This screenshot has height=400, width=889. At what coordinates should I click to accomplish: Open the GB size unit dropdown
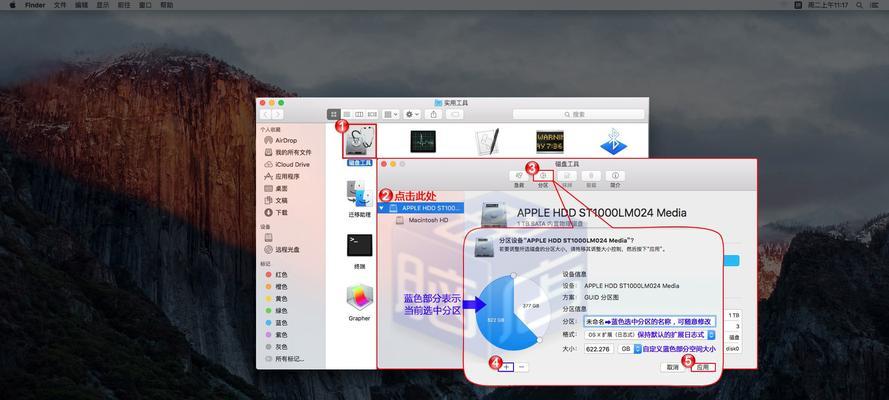[629, 349]
